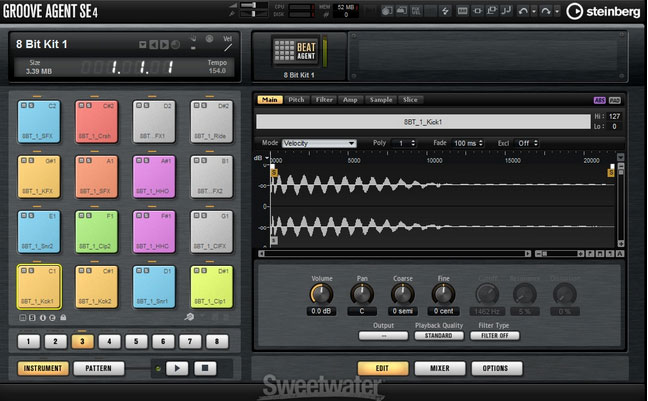Stop playback with the stop button

205,368
